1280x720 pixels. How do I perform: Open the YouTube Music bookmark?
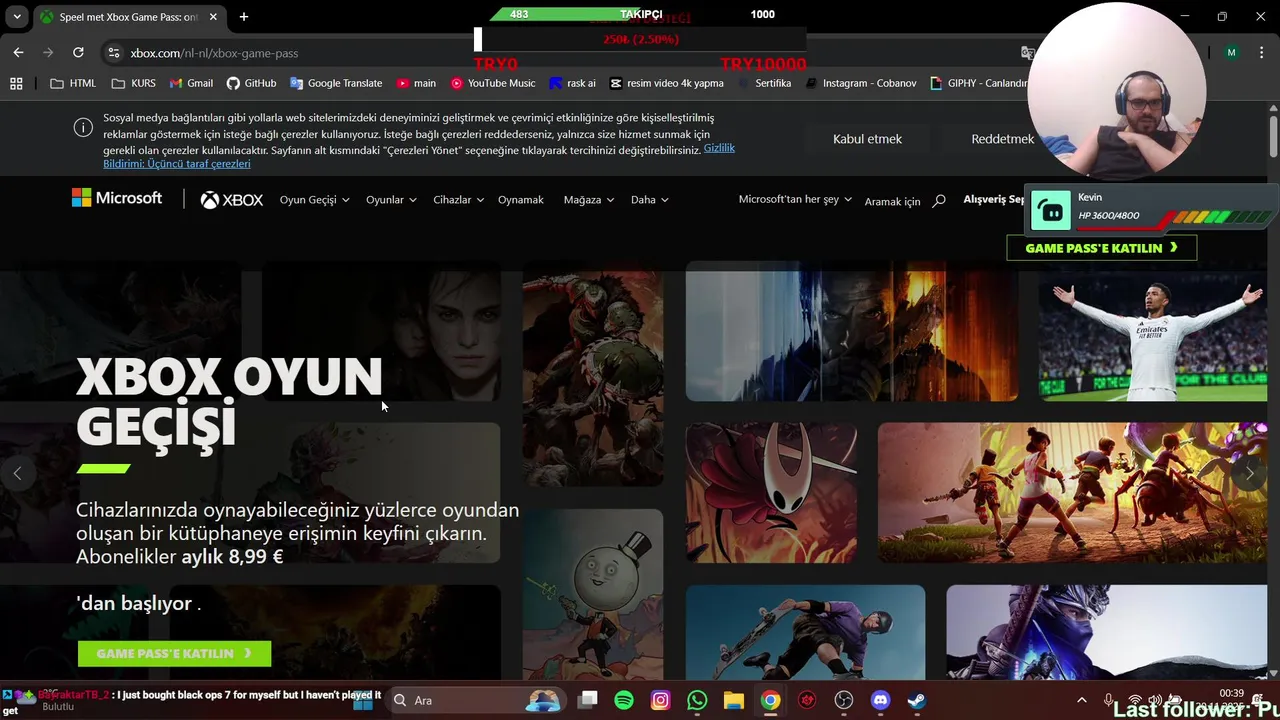point(492,83)
